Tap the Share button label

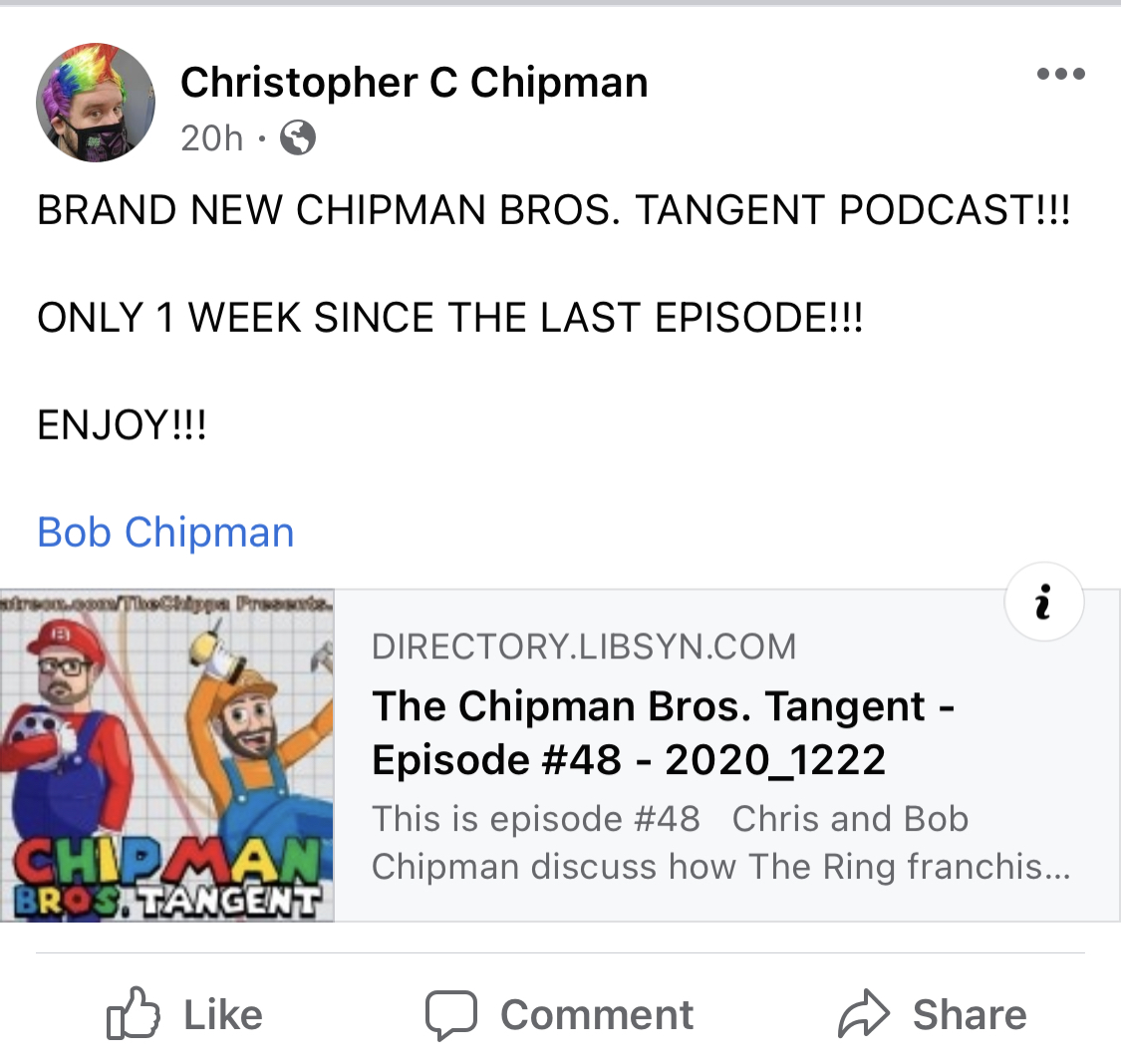pyautogui.click(x=970, y=1015)
